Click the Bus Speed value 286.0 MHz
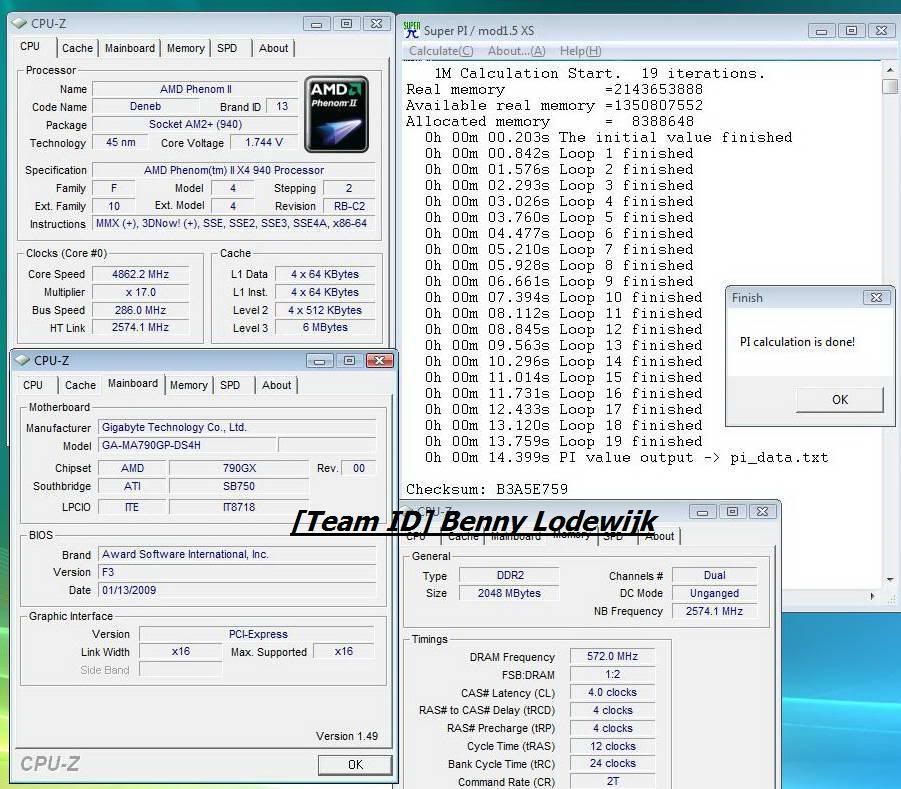Viewport: 901px width, 789px height. (140, 310)
